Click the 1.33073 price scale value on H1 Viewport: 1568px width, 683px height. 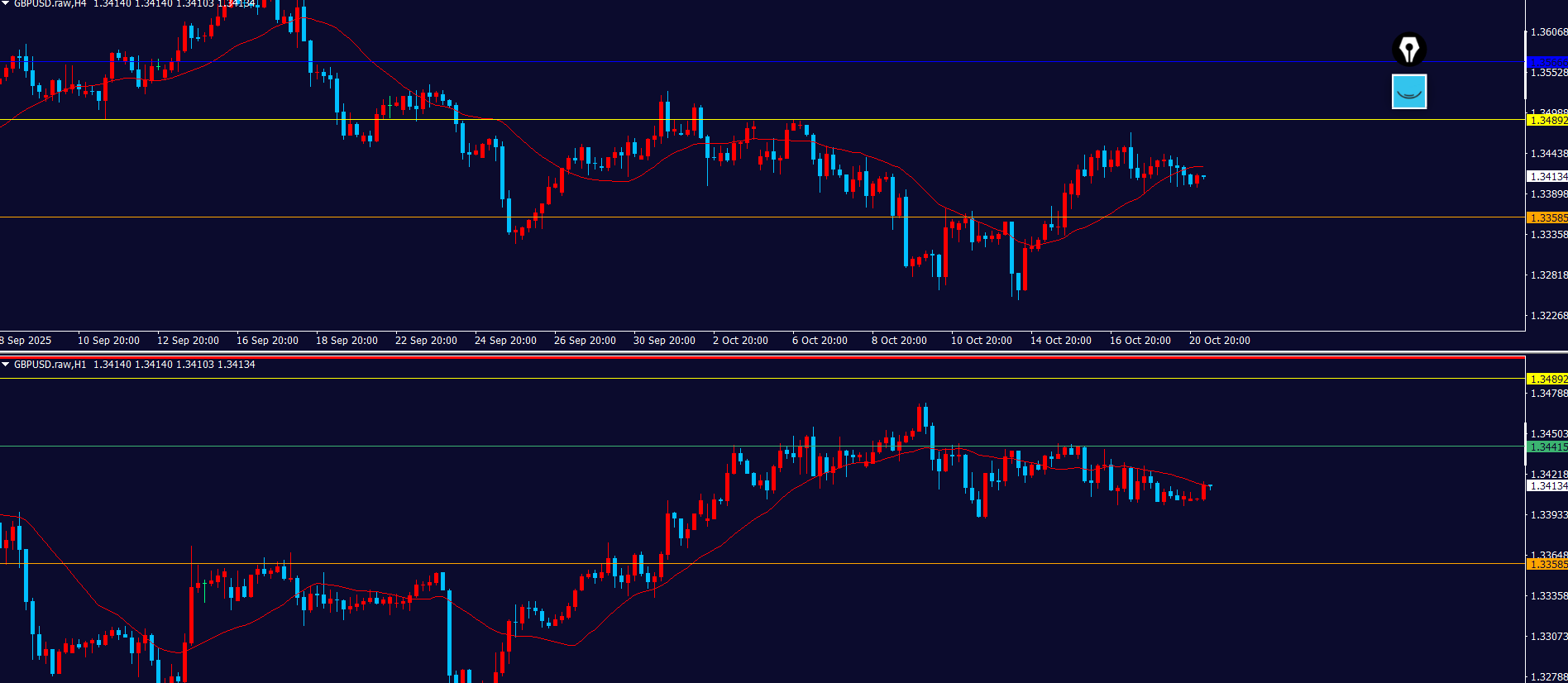1548,637
